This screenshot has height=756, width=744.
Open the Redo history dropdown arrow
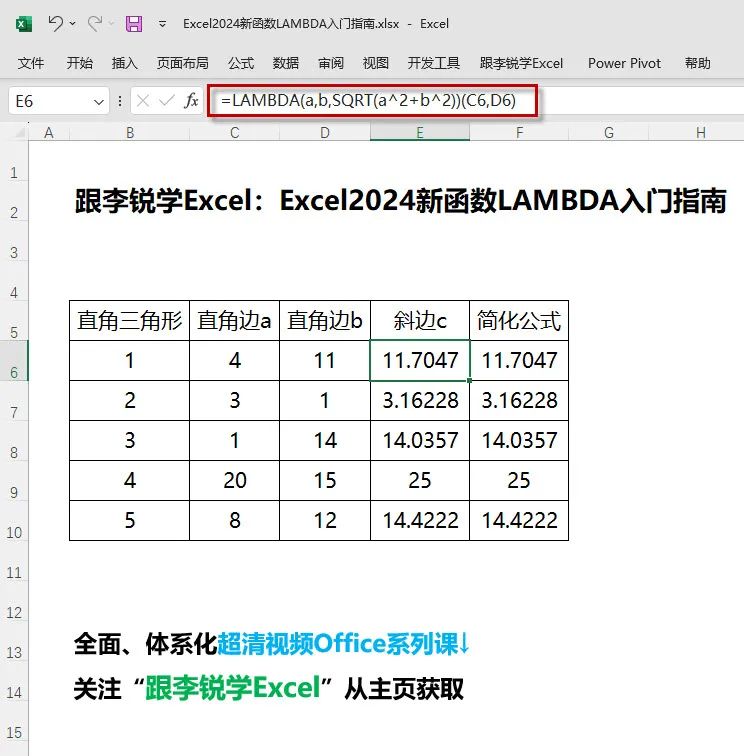pos(111,23)
